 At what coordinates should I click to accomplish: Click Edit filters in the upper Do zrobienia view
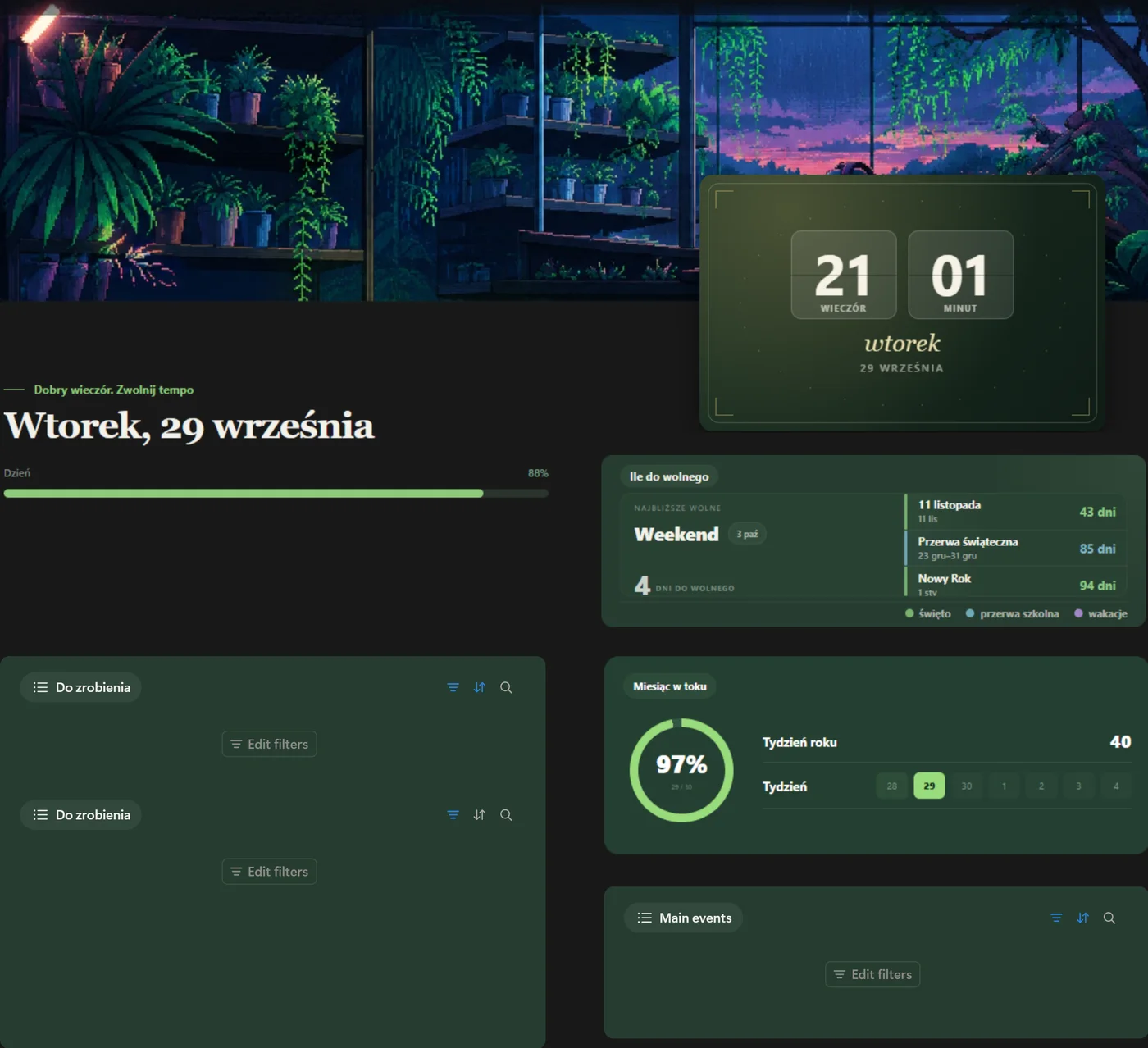pos(269,744)
